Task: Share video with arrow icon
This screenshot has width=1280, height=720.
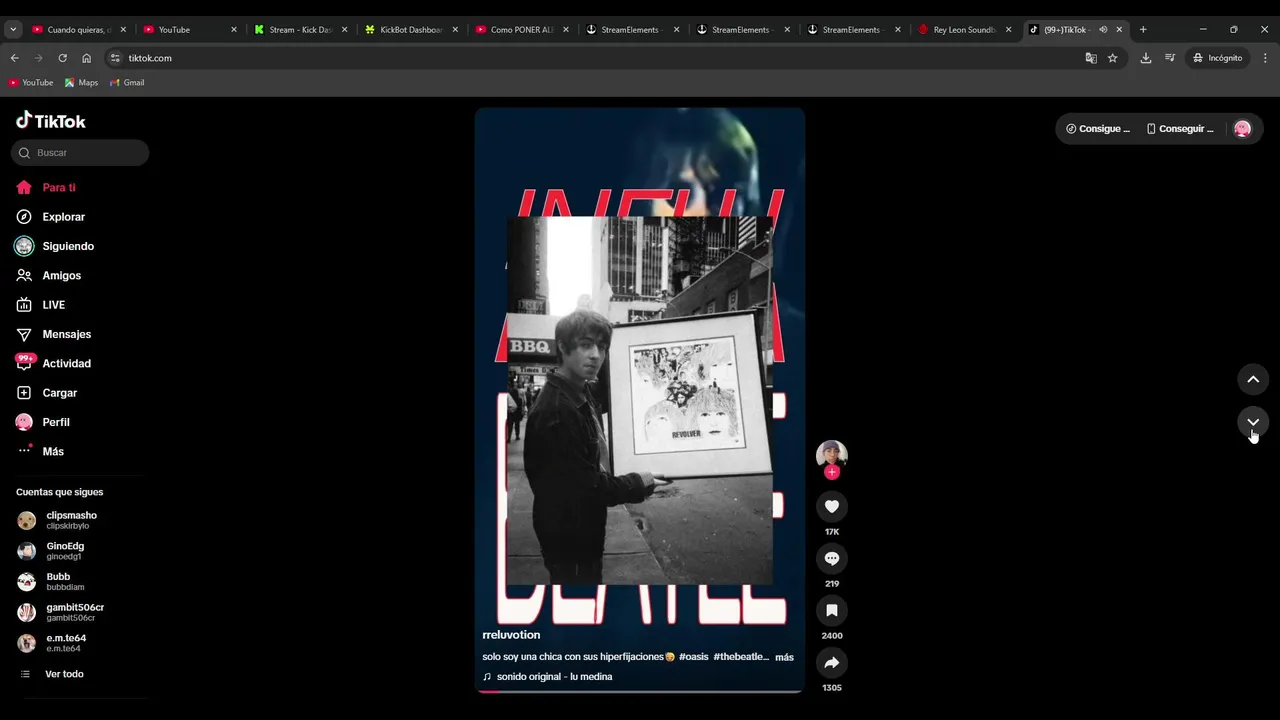Action: coord(831,663)
